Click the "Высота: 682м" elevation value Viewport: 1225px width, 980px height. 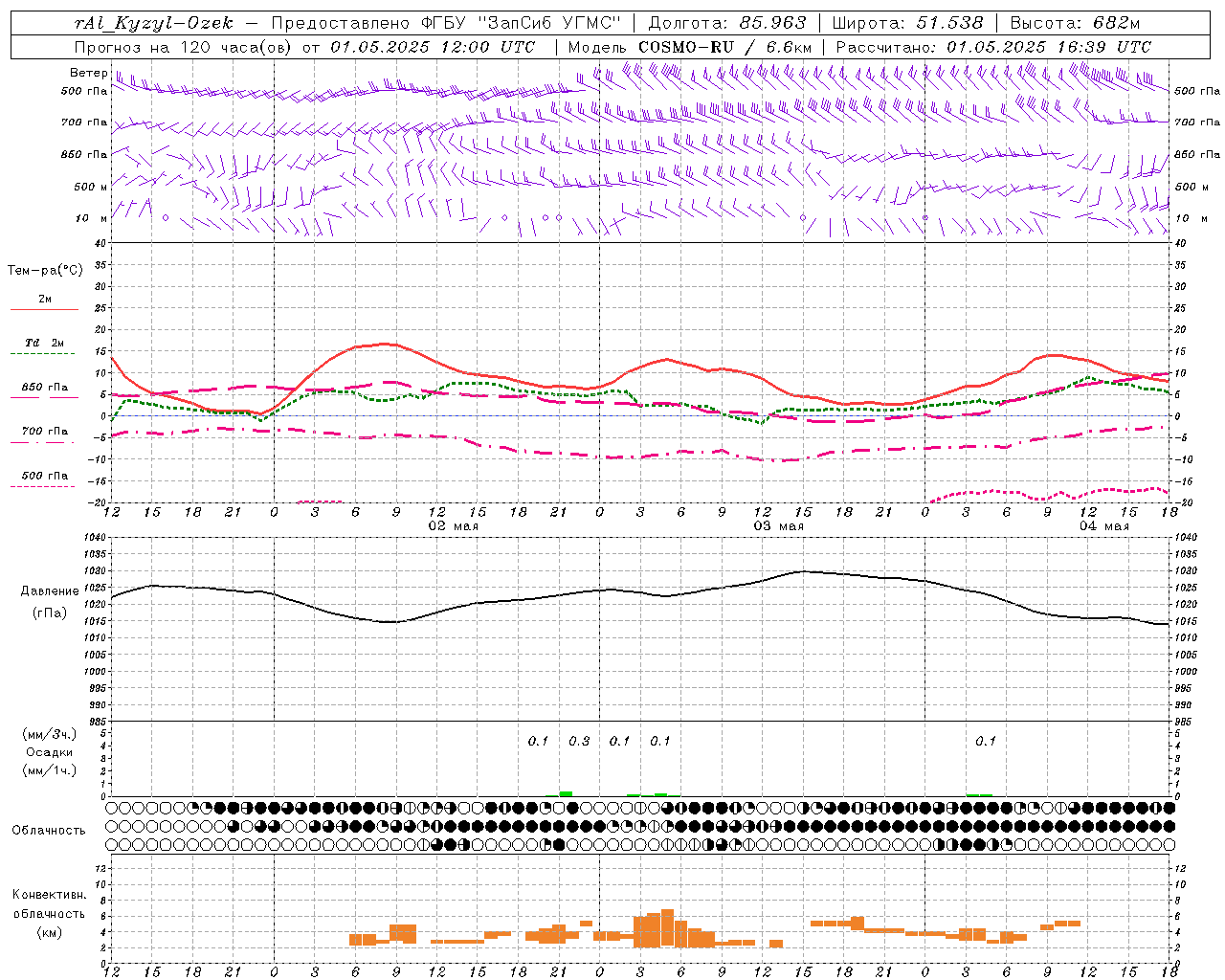[x=1075, y=23]
